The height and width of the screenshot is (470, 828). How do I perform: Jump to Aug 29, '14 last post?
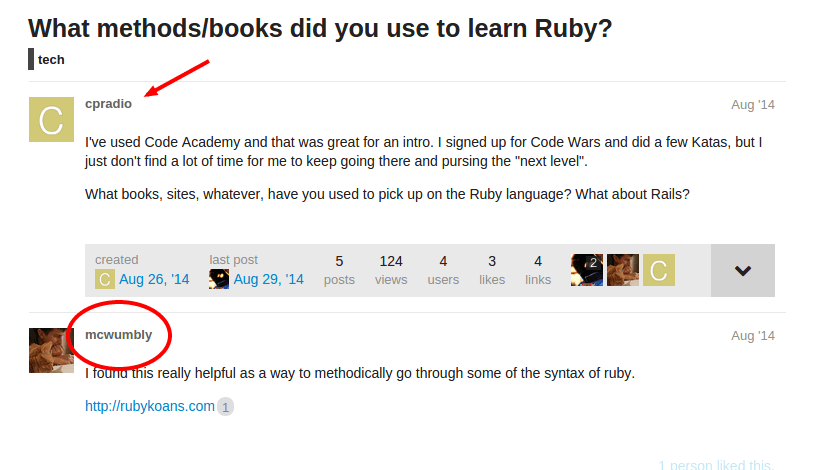[x=268, y=279]
